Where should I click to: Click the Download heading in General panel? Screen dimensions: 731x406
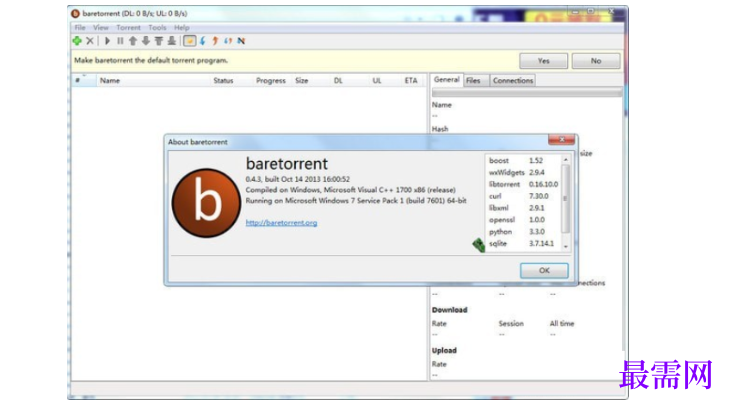point(449,310)
